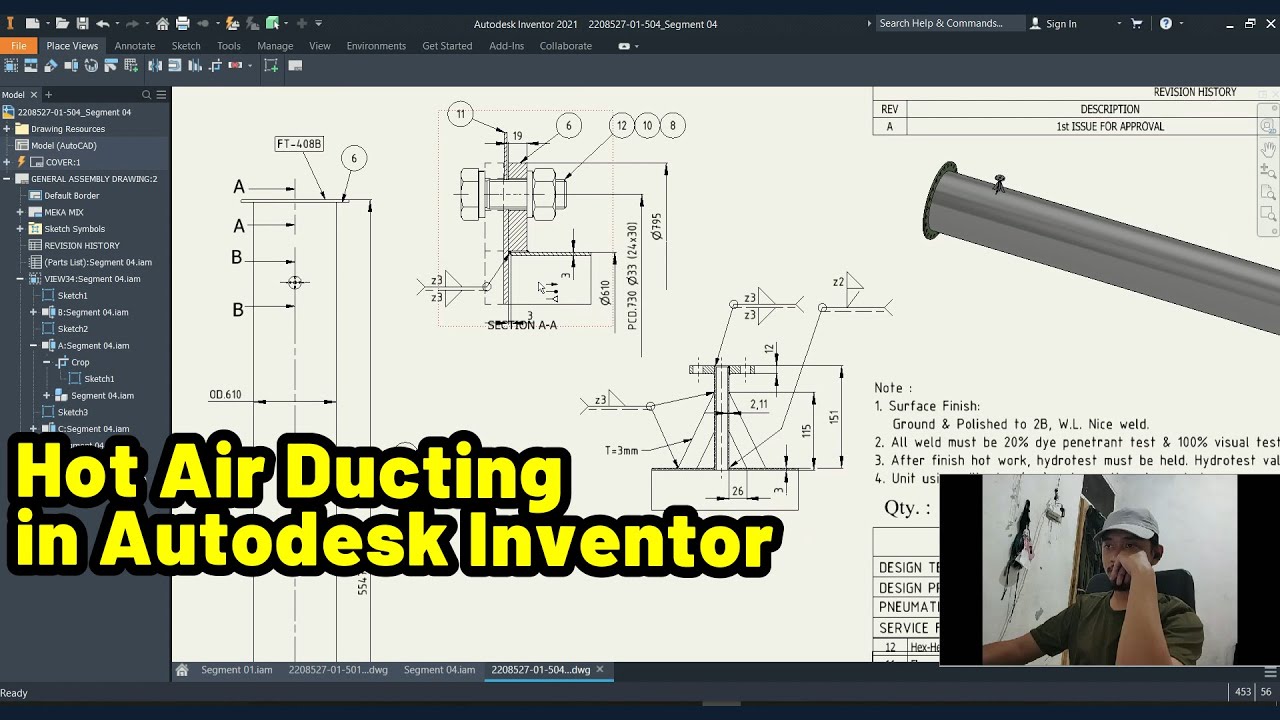This screenshot has width=1280, height=720.
Task: Open the 2D Navigation Wheel
Action: pyautogui.click(x=1268, y=127)
